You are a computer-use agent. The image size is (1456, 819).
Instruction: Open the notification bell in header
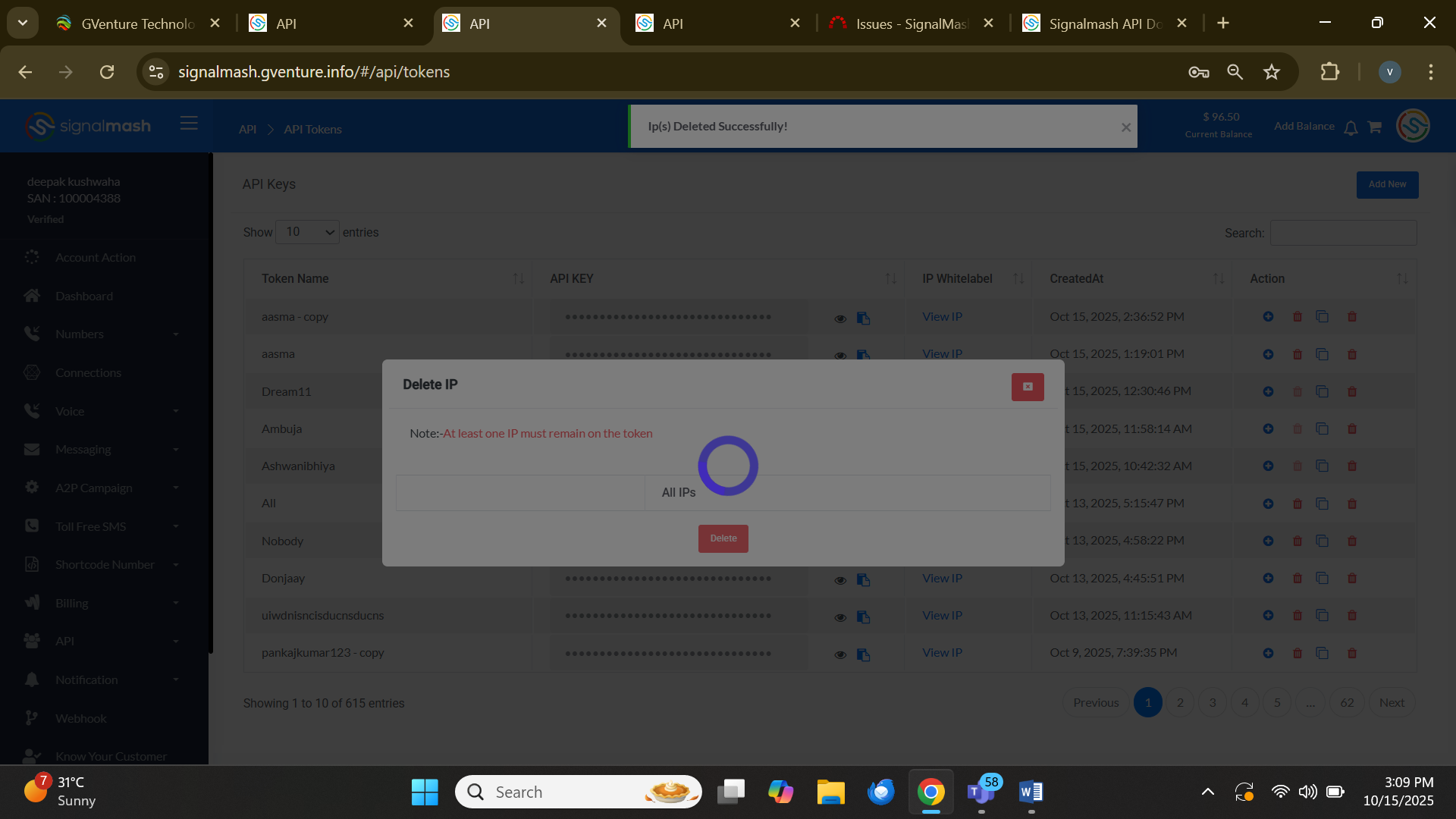(1351, 127)
